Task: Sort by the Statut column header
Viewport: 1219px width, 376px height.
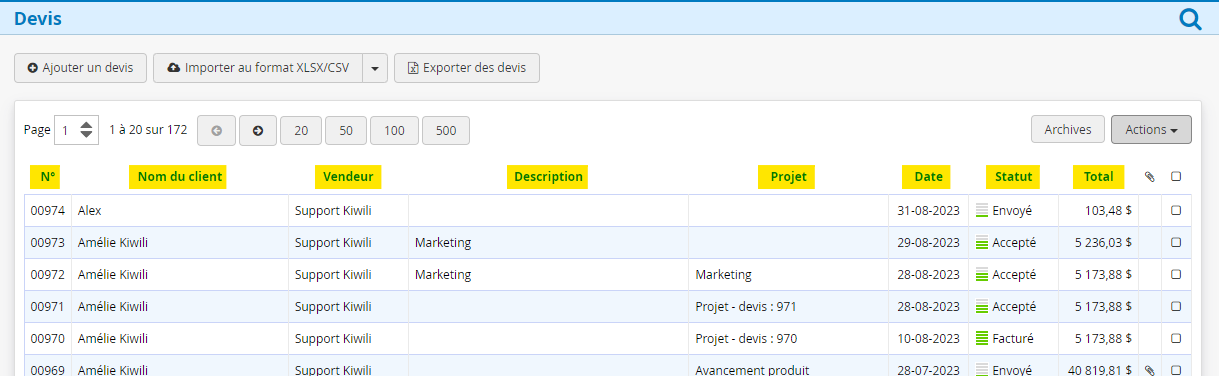Action: pos(1013,177)
